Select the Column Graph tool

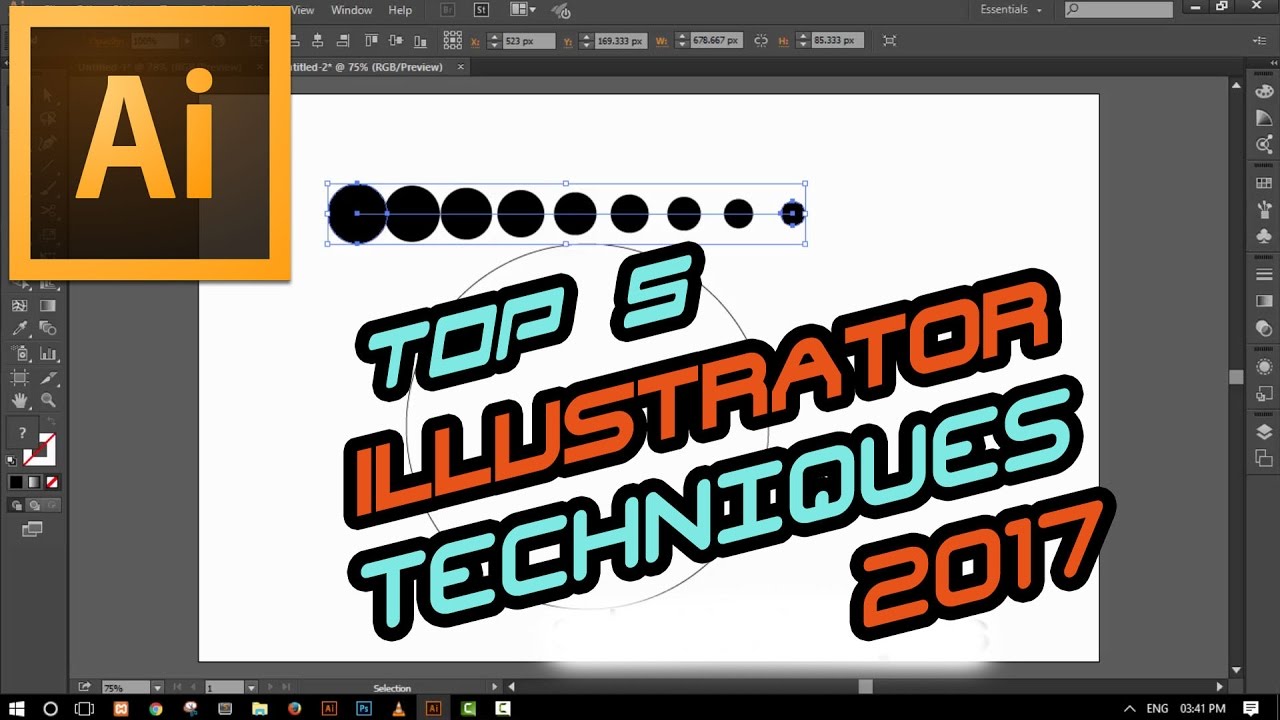(x=47, y=353)
